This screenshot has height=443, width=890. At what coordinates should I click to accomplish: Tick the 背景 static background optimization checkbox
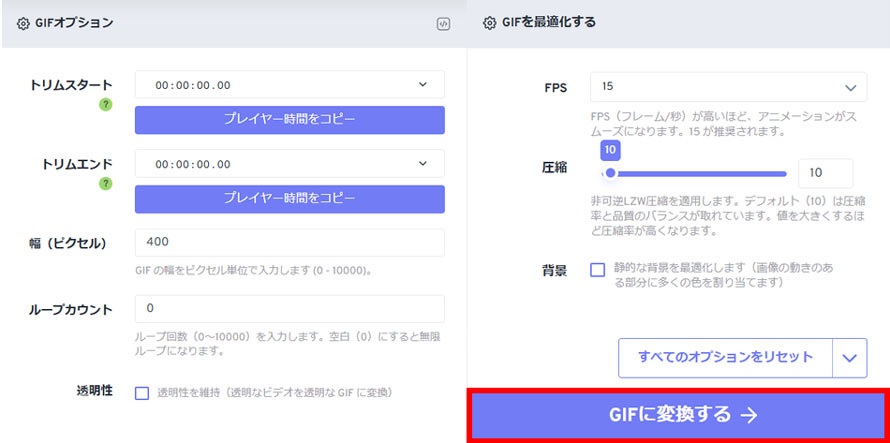click(598, 270)
